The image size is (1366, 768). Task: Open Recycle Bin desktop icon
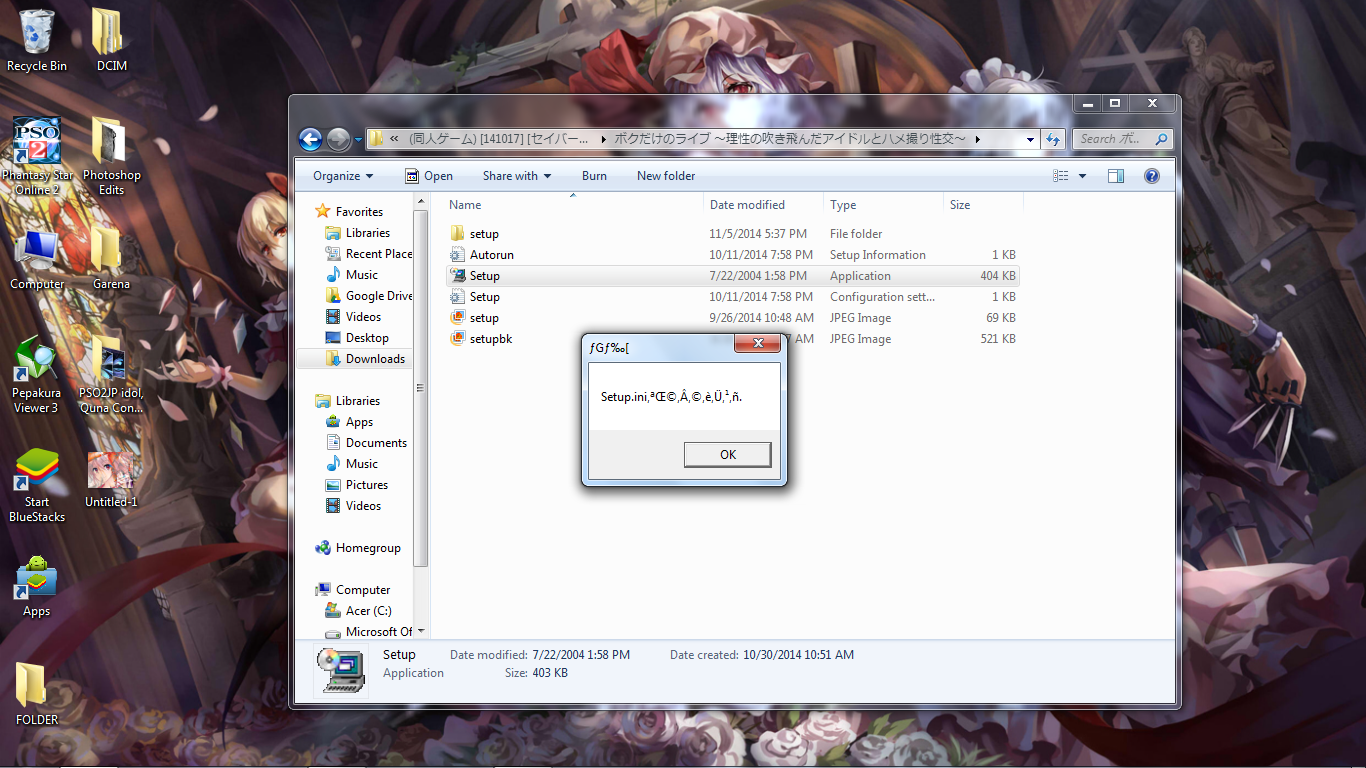[37, 40]
